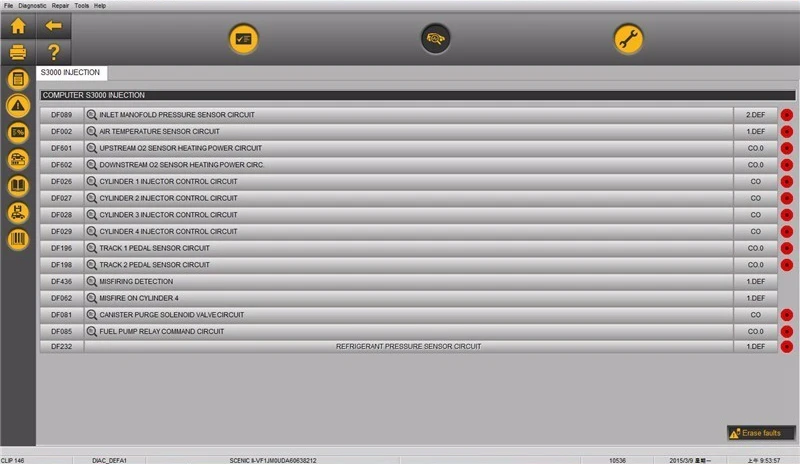The height and width of the screenshot is (464, 800).
Task: Click the 2015/3/9 date in status bar
Action: point(690,460)
